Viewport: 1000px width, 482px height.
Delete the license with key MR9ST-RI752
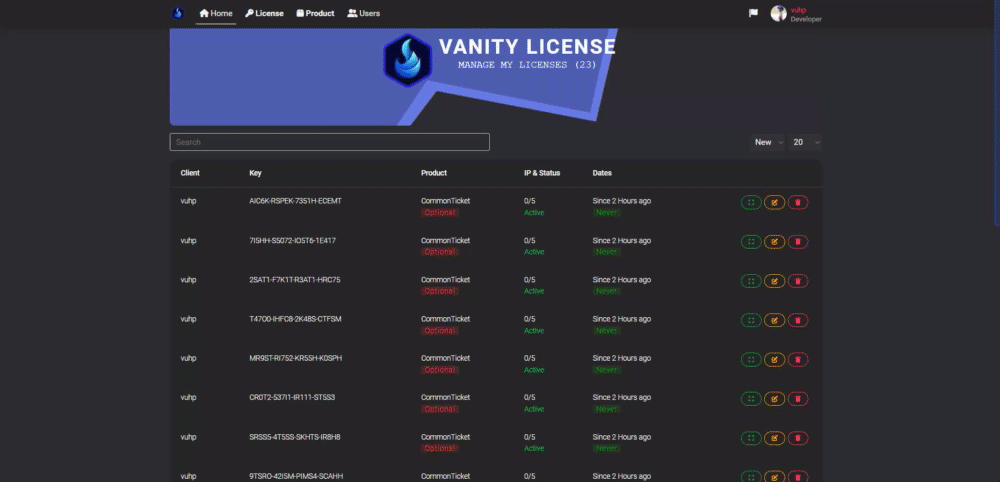click(798, 360)
